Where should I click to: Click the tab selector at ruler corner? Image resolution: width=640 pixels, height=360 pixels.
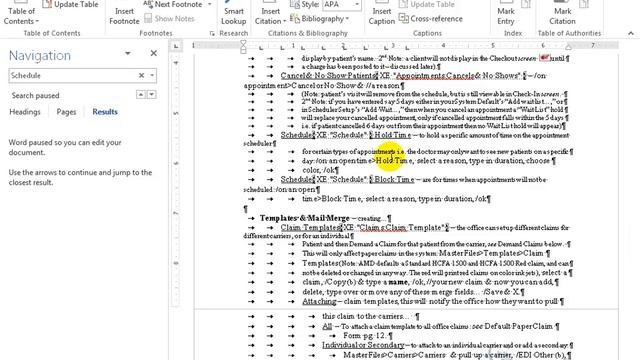(x=176, y=46)
